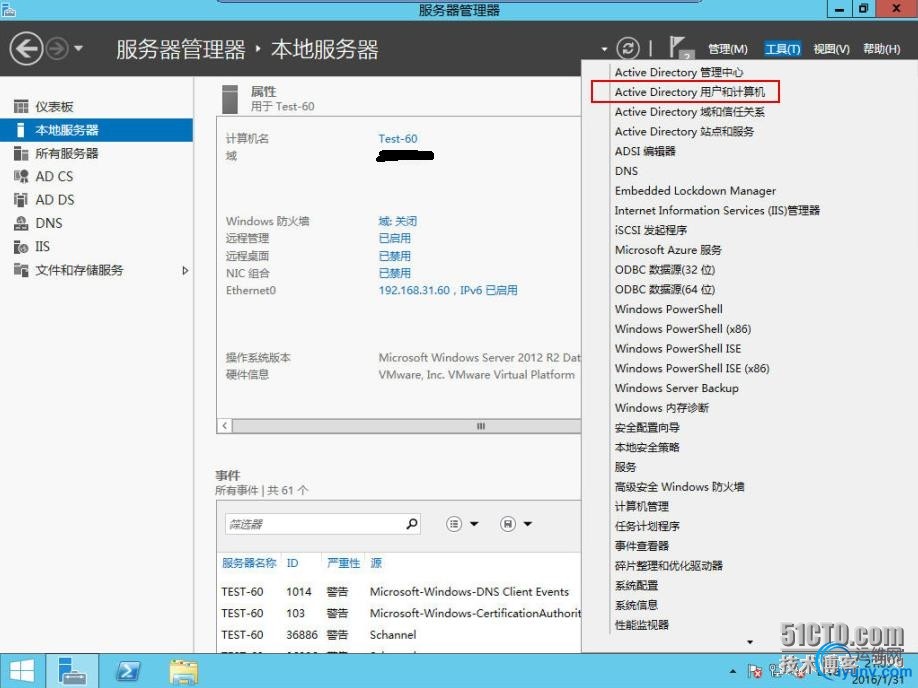Open Active Directory 管理中心 tool
This screenshot has width=918, height=688.
click(679, 73)
